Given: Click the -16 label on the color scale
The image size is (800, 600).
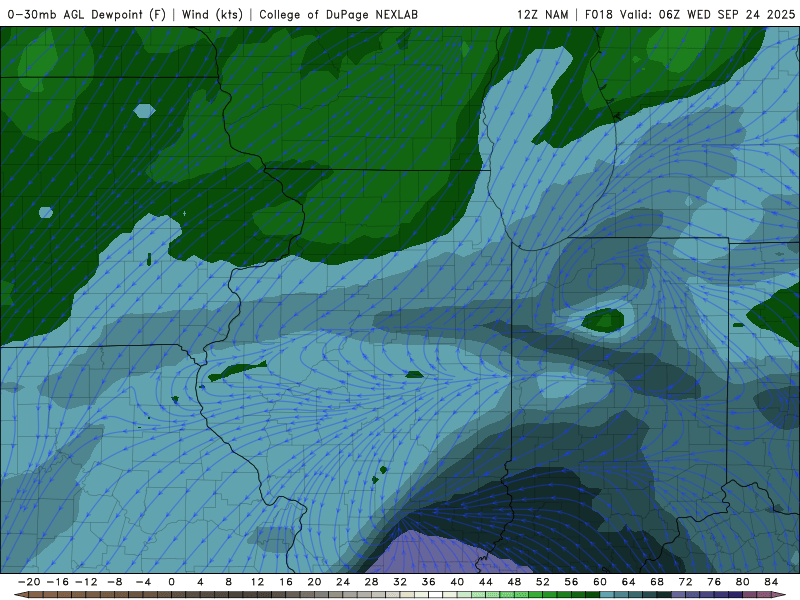Looking at the screenshot, I should 57,582.
